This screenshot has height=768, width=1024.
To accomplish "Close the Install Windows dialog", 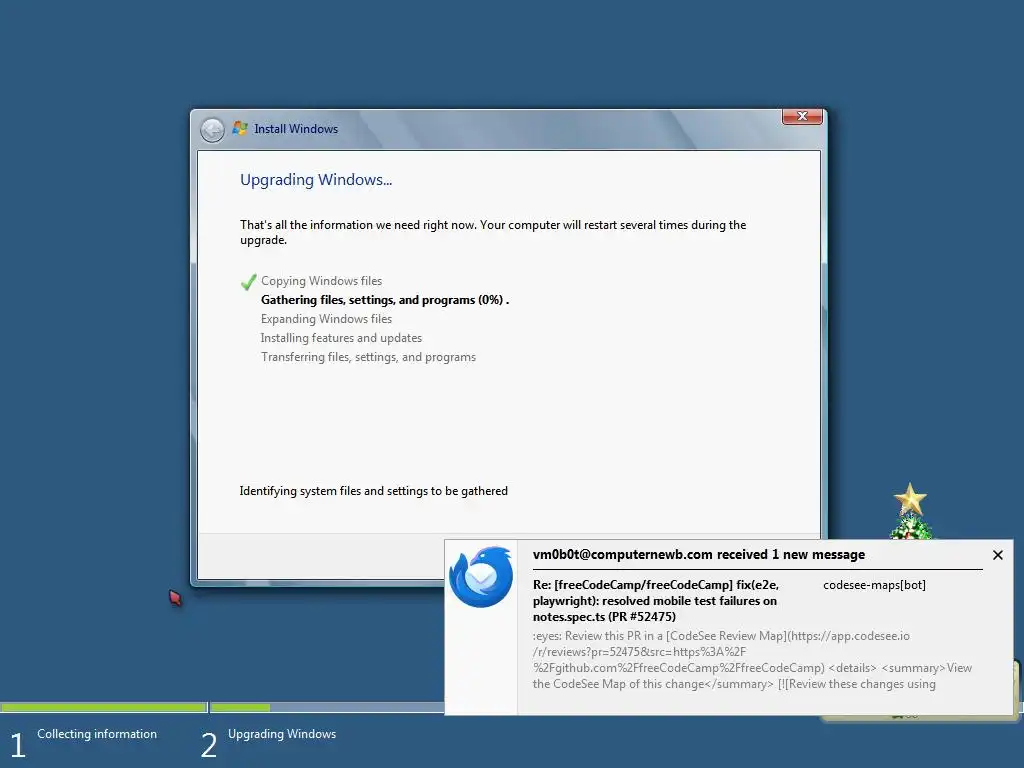I will pyautogui.click(x=802, y=116).
